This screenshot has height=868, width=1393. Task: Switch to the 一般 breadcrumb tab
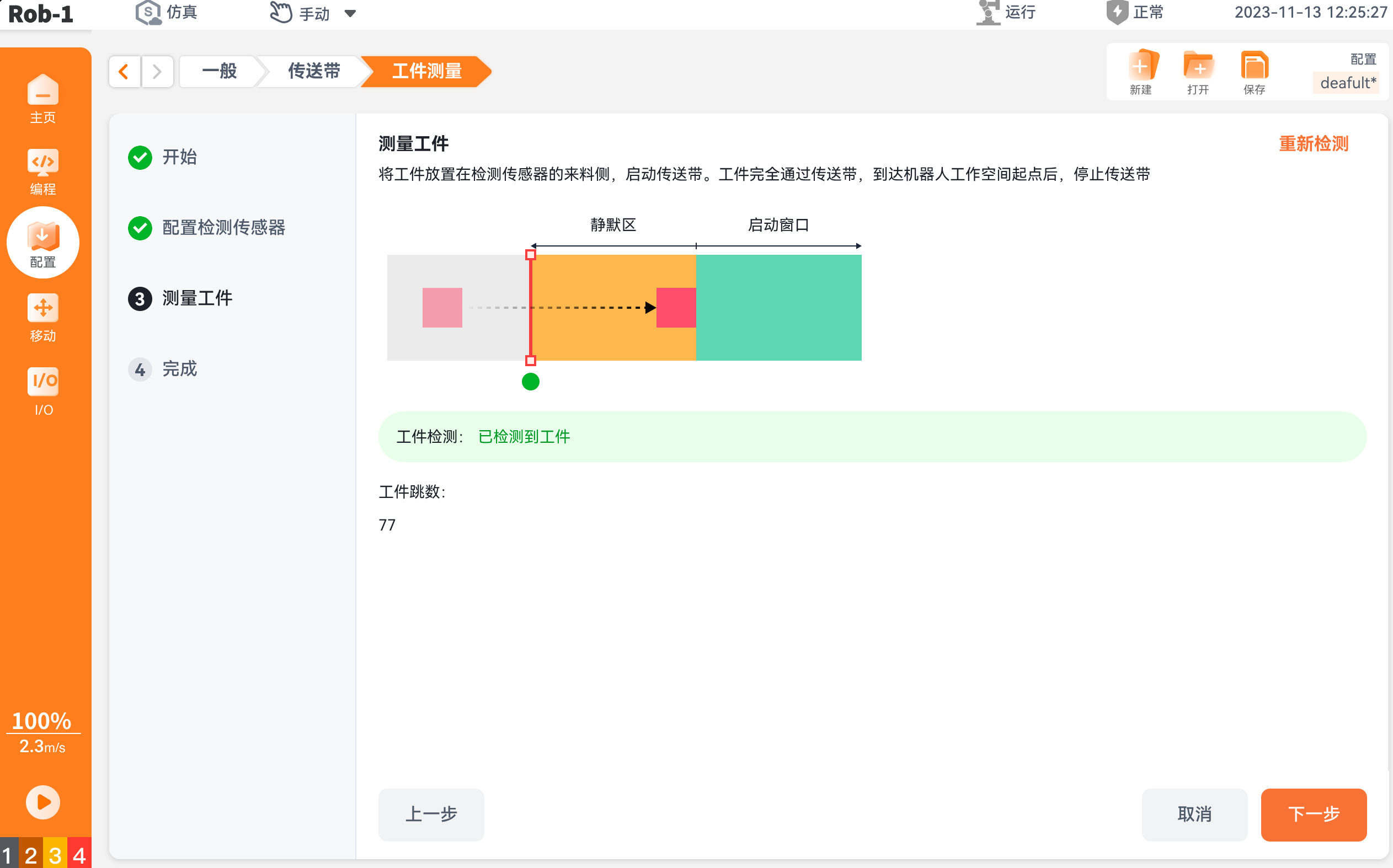coord(220,72)
